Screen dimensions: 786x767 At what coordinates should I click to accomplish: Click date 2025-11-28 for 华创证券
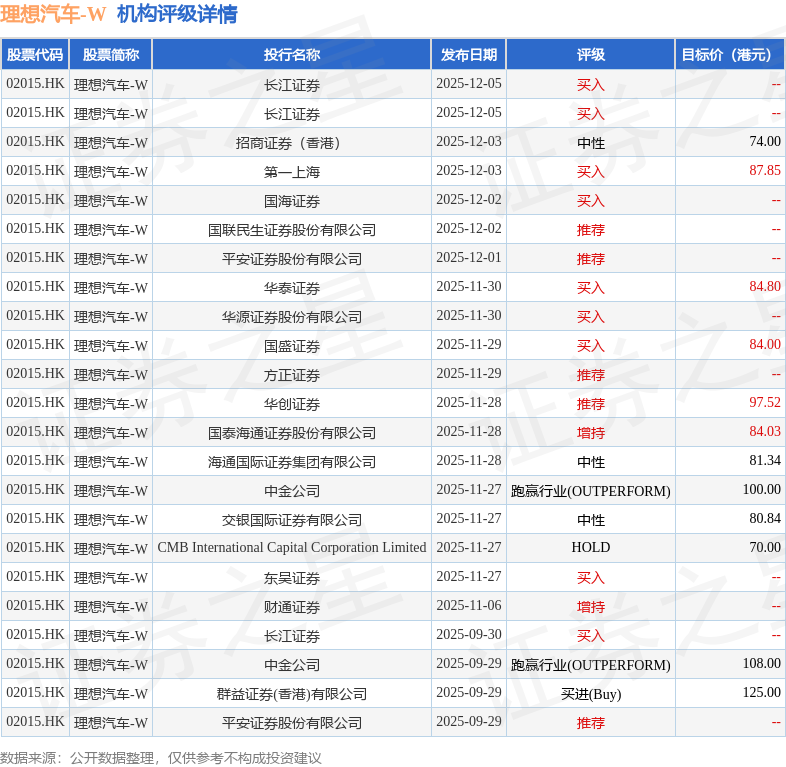tap(469, 403)
